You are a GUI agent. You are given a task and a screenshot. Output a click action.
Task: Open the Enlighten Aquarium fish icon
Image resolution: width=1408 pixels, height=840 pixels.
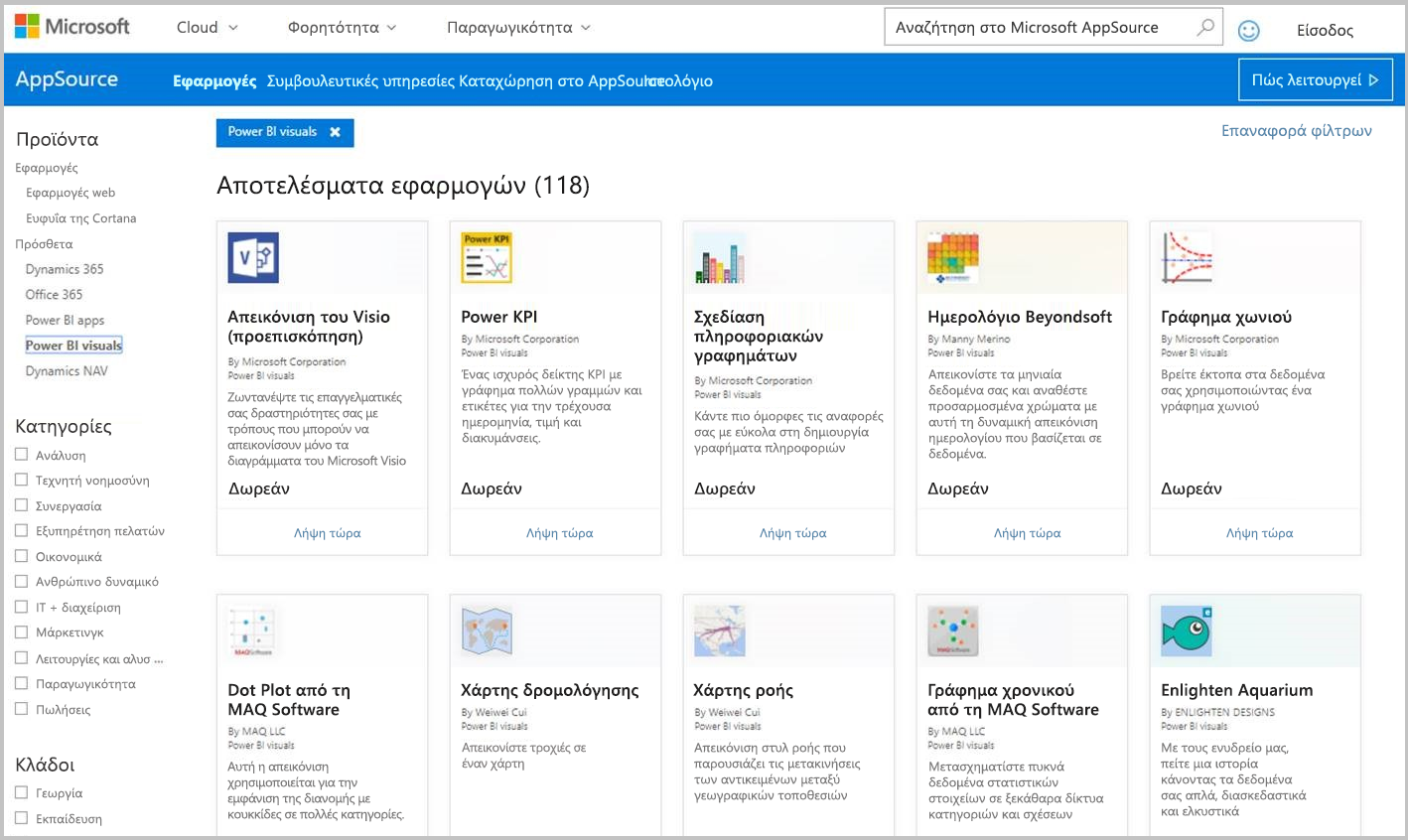click(1187, 631)
